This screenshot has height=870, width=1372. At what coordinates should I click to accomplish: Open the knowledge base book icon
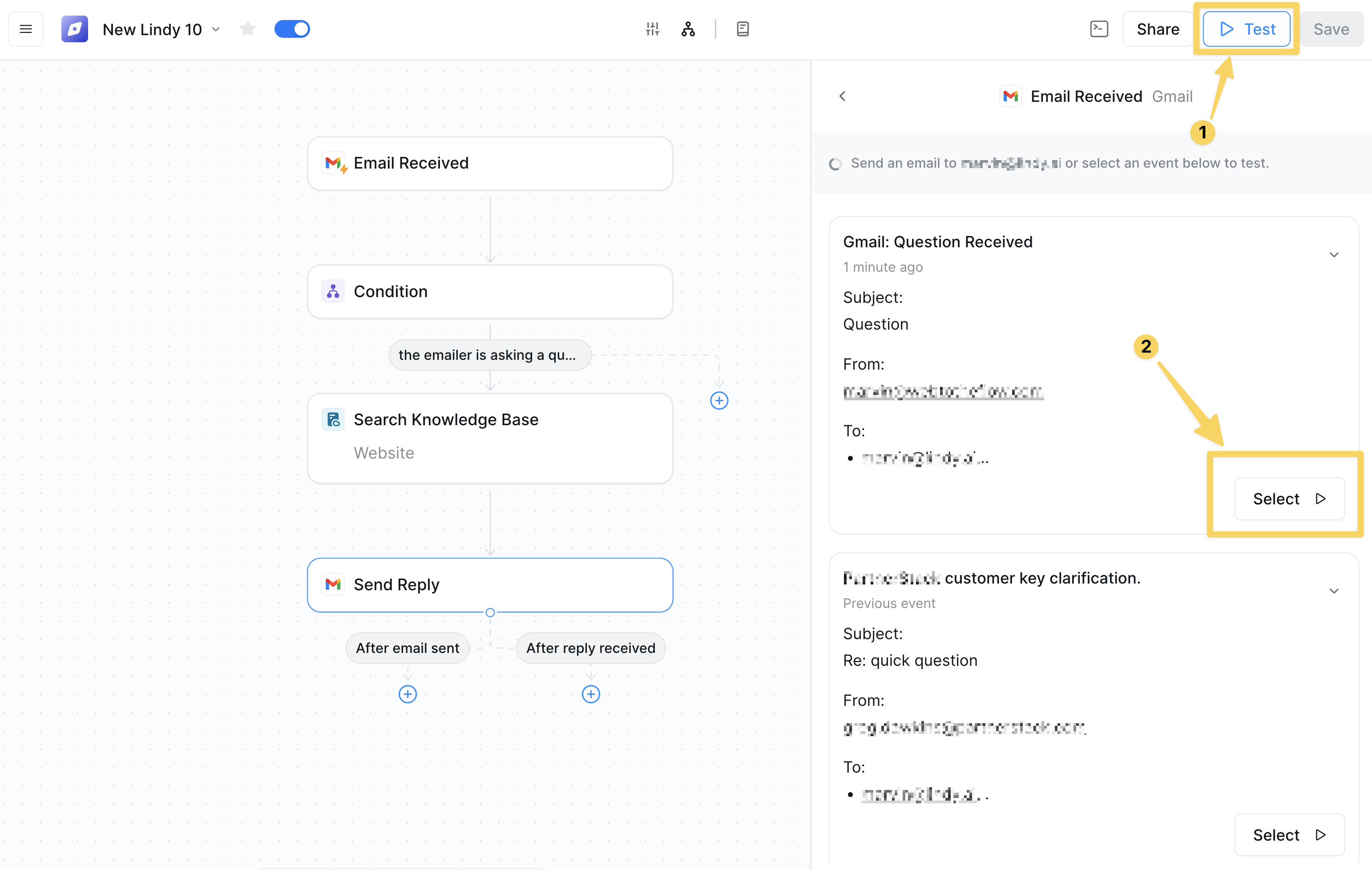(x=742, y=28)
